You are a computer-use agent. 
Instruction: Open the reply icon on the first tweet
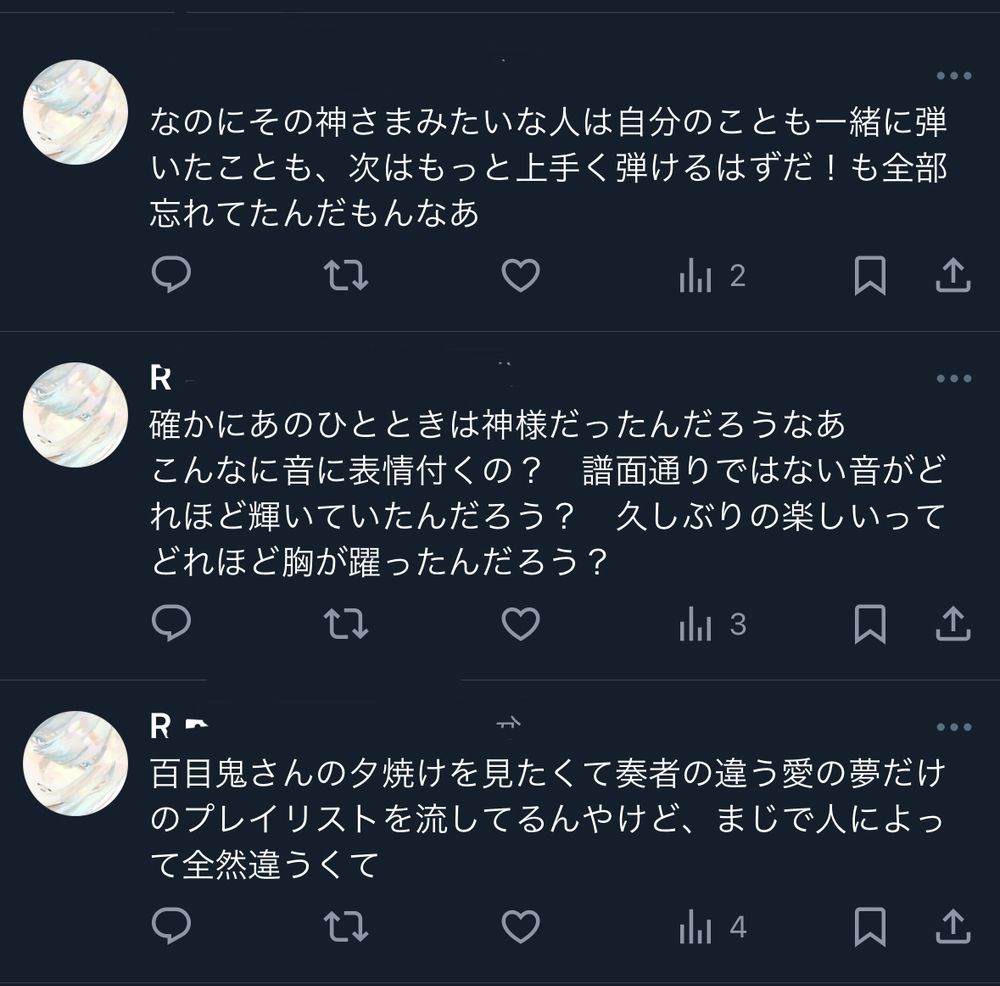coord(172,275)
